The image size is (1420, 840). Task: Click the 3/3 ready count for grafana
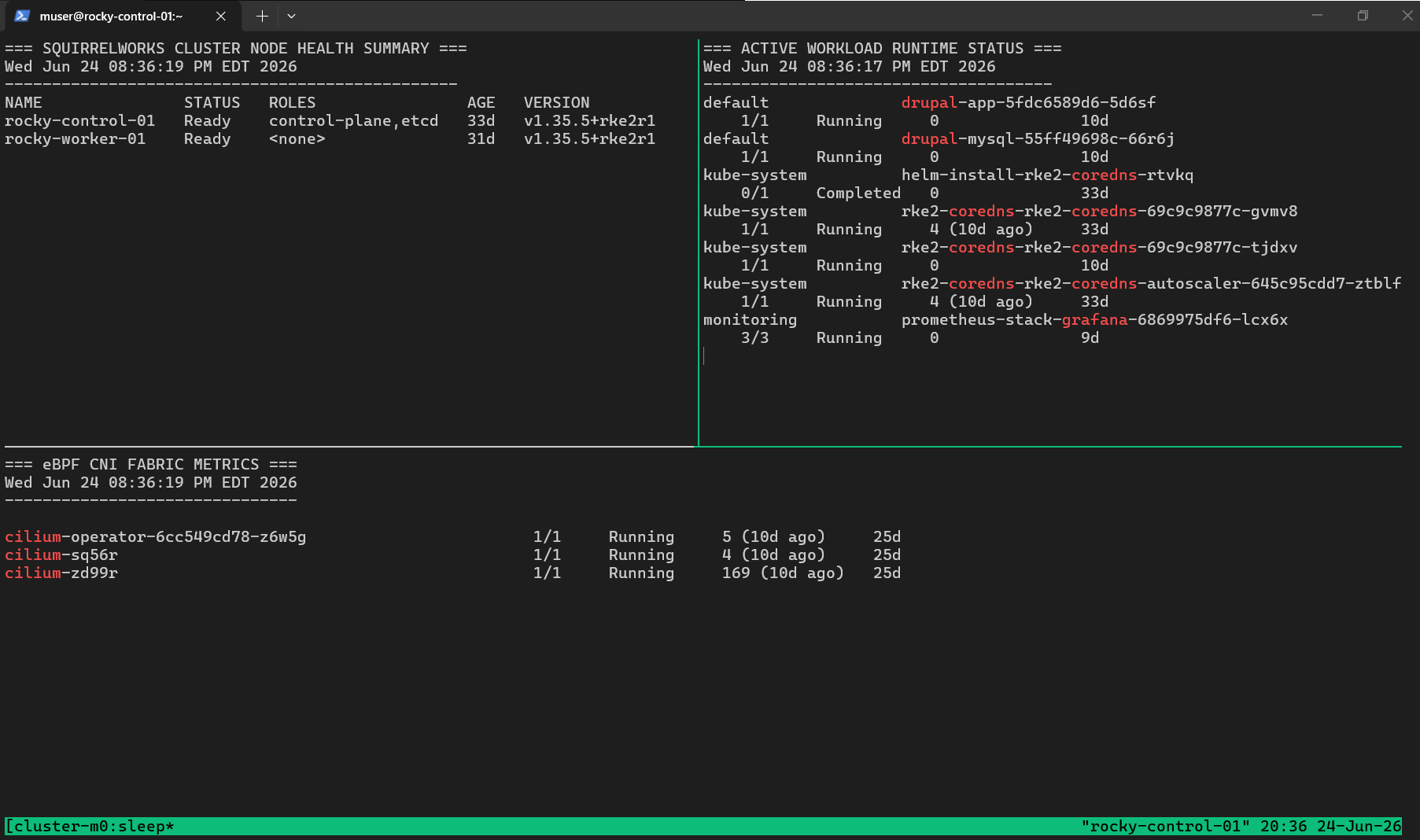click(x=755, y=338)
